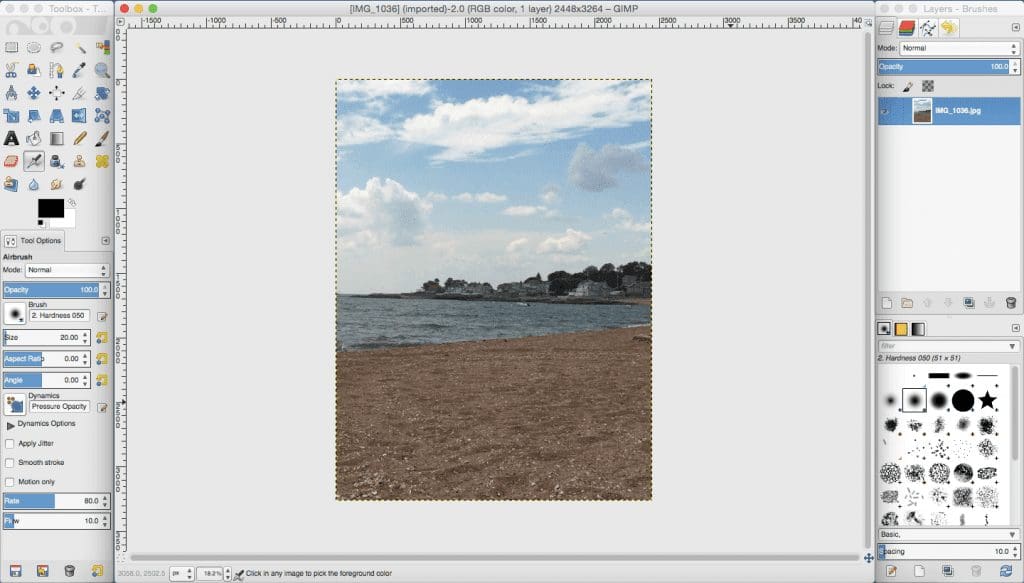
Task: Select the Text tool
Action: click(x=11, y=138)
